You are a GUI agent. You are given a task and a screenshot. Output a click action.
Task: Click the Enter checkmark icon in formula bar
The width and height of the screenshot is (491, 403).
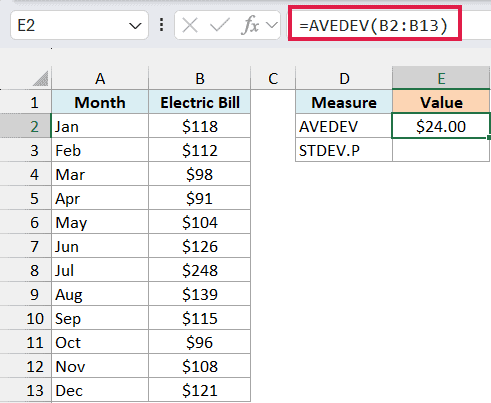point(220,25)
